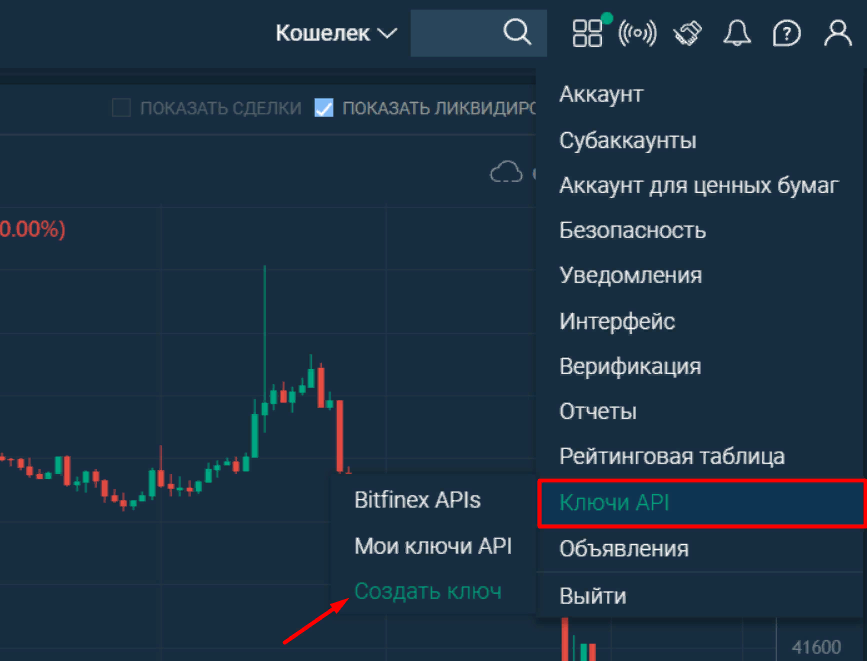Open Мои ключи API
Viewport: 867px width, 661px height.
click(x=433, y=546)
